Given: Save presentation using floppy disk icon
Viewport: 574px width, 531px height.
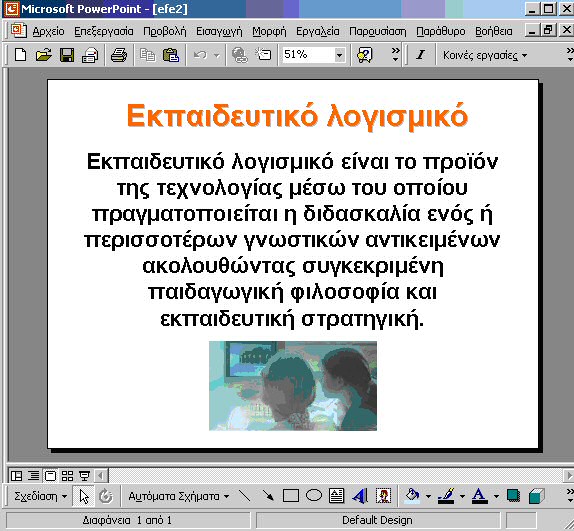Looking at the screenshot, I should tap(67, 55).
